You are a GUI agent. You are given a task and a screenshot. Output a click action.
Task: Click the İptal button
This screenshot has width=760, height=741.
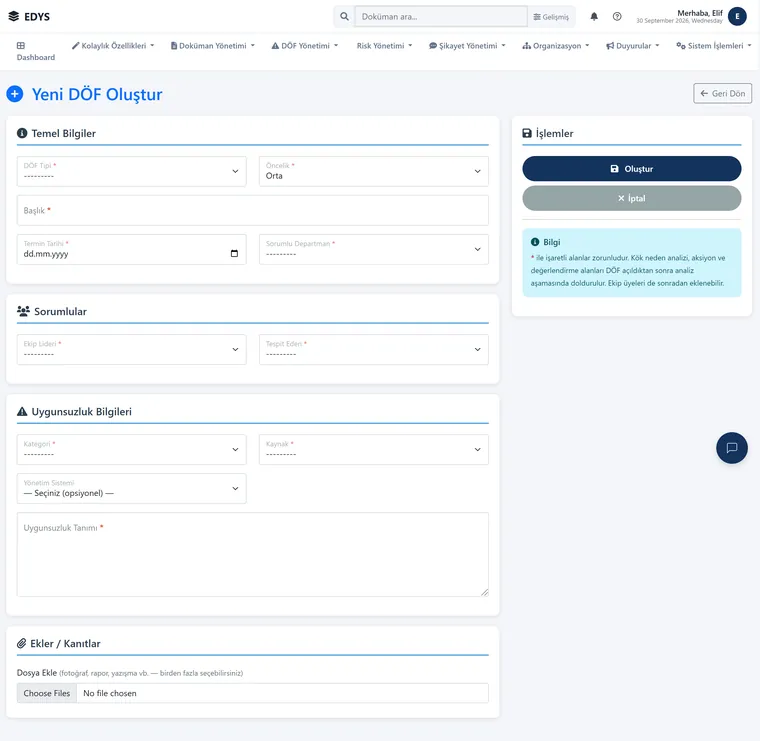(x=632, y=198)
